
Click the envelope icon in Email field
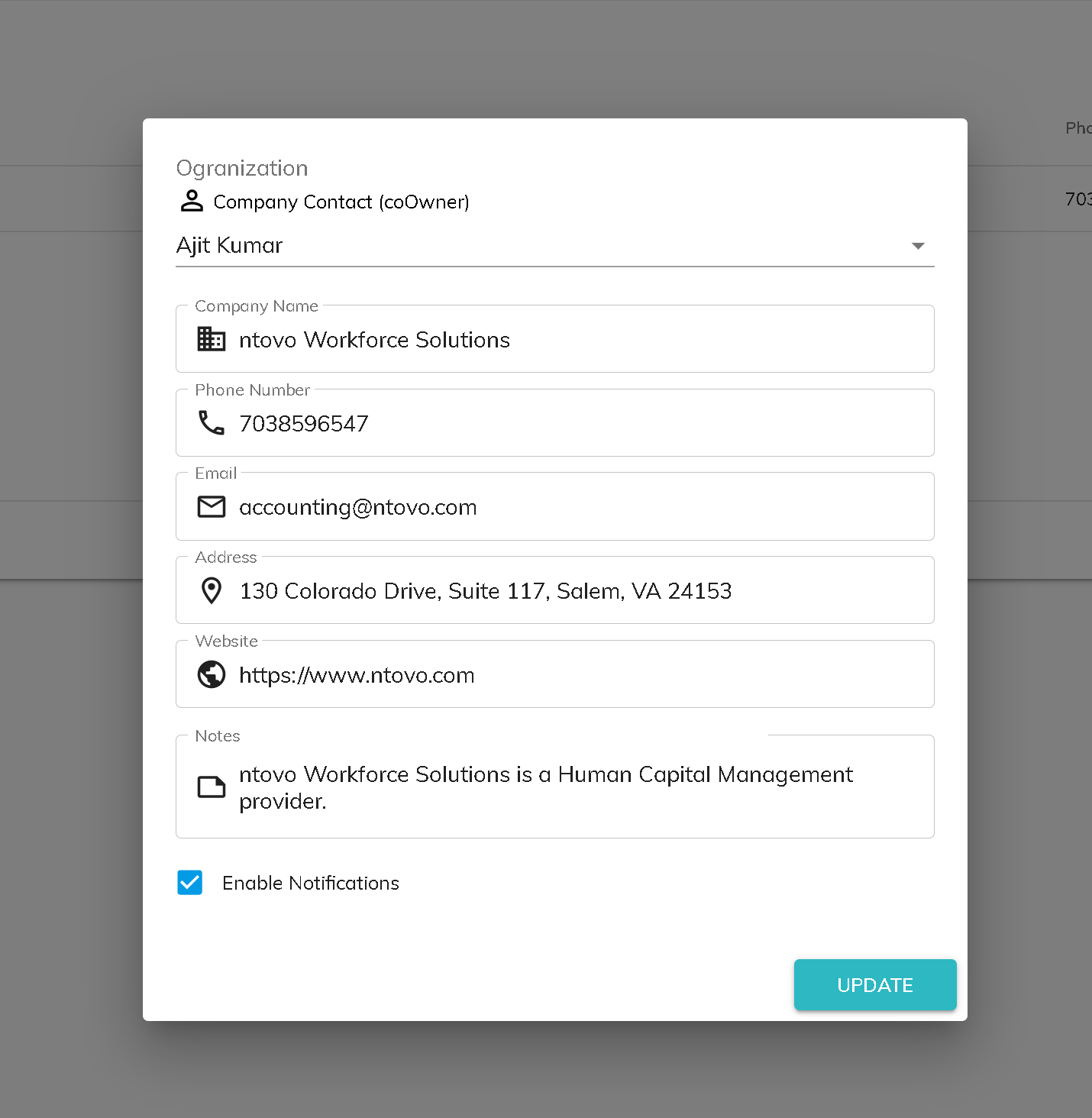click(x=212, y=507)
